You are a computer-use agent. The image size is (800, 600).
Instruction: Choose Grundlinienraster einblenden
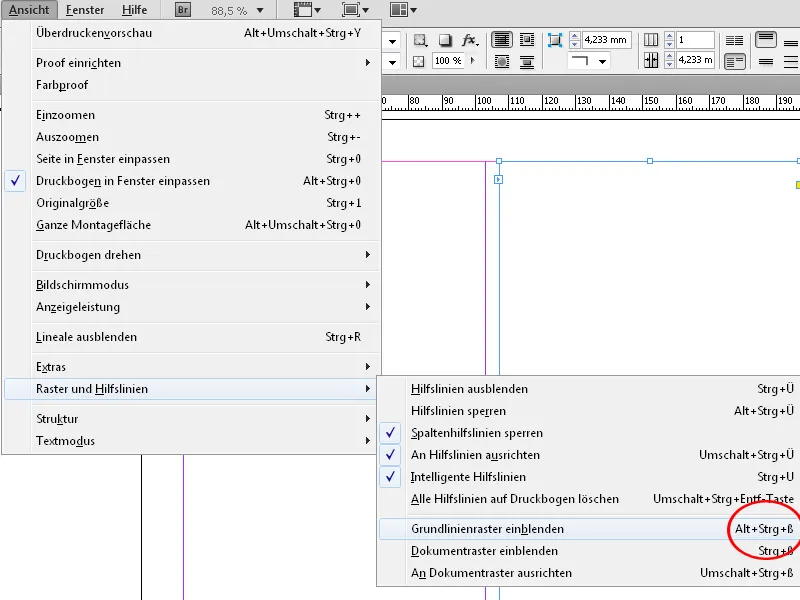coord(587,529)
